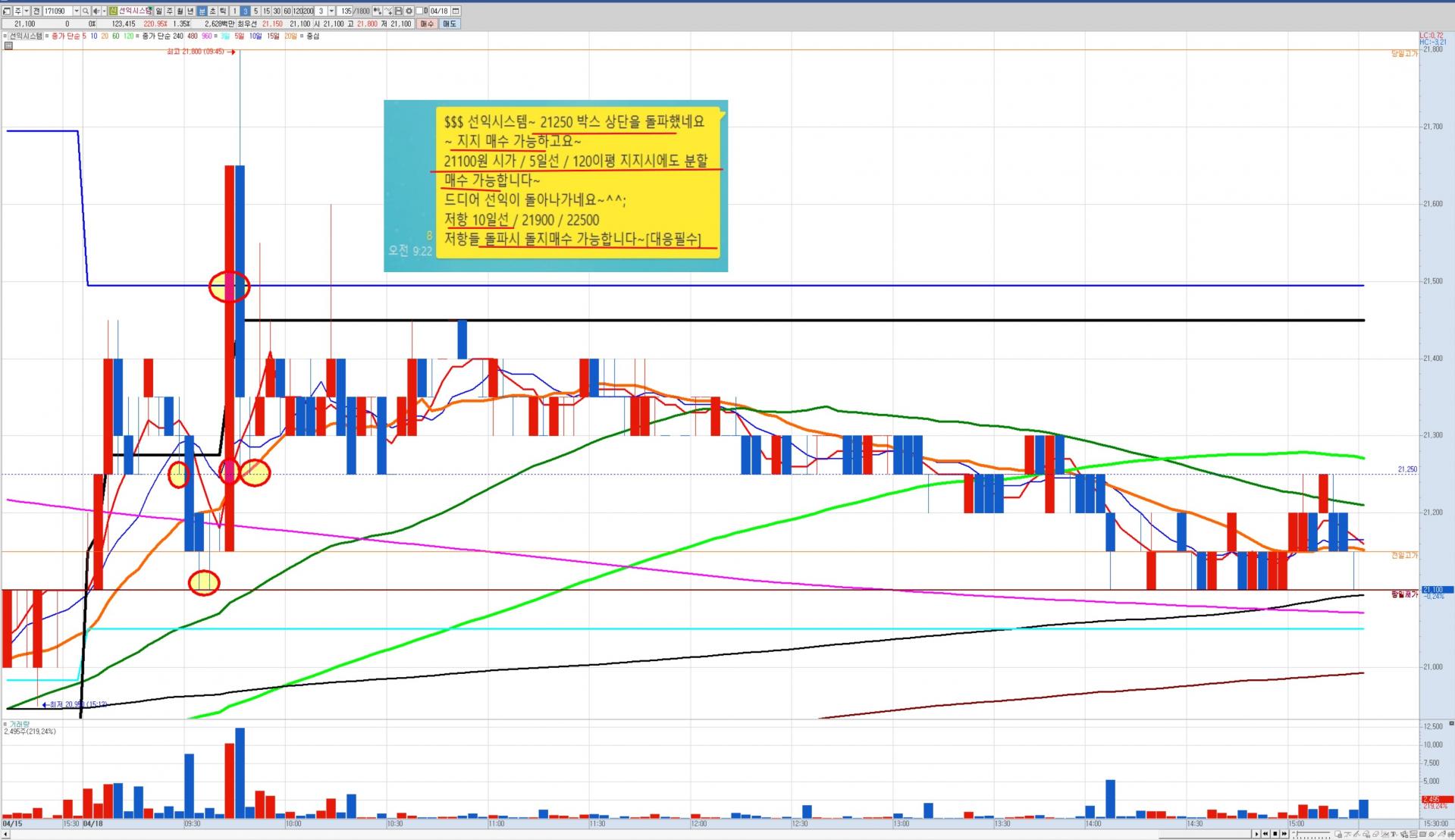Select the 1-minute interval button

tap(234, 11)
